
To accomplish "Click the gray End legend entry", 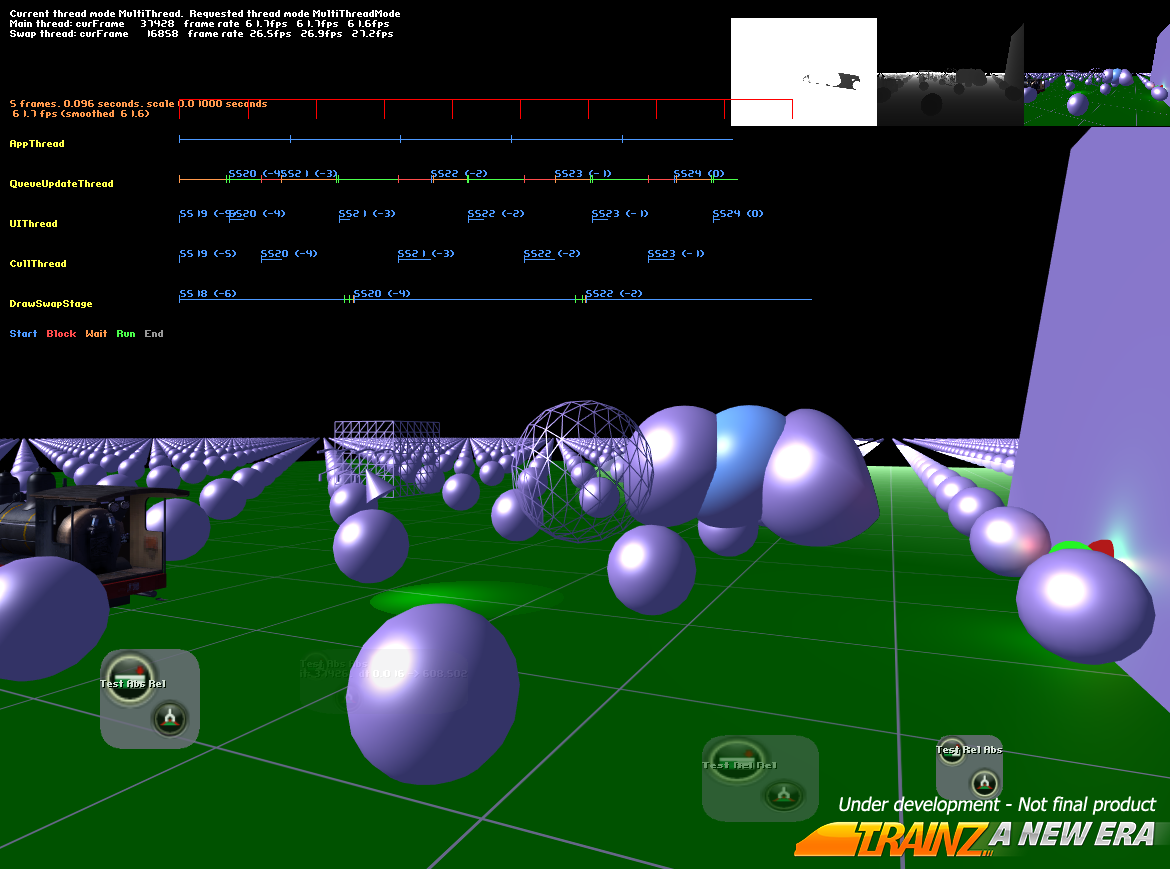I will [154, 334].
